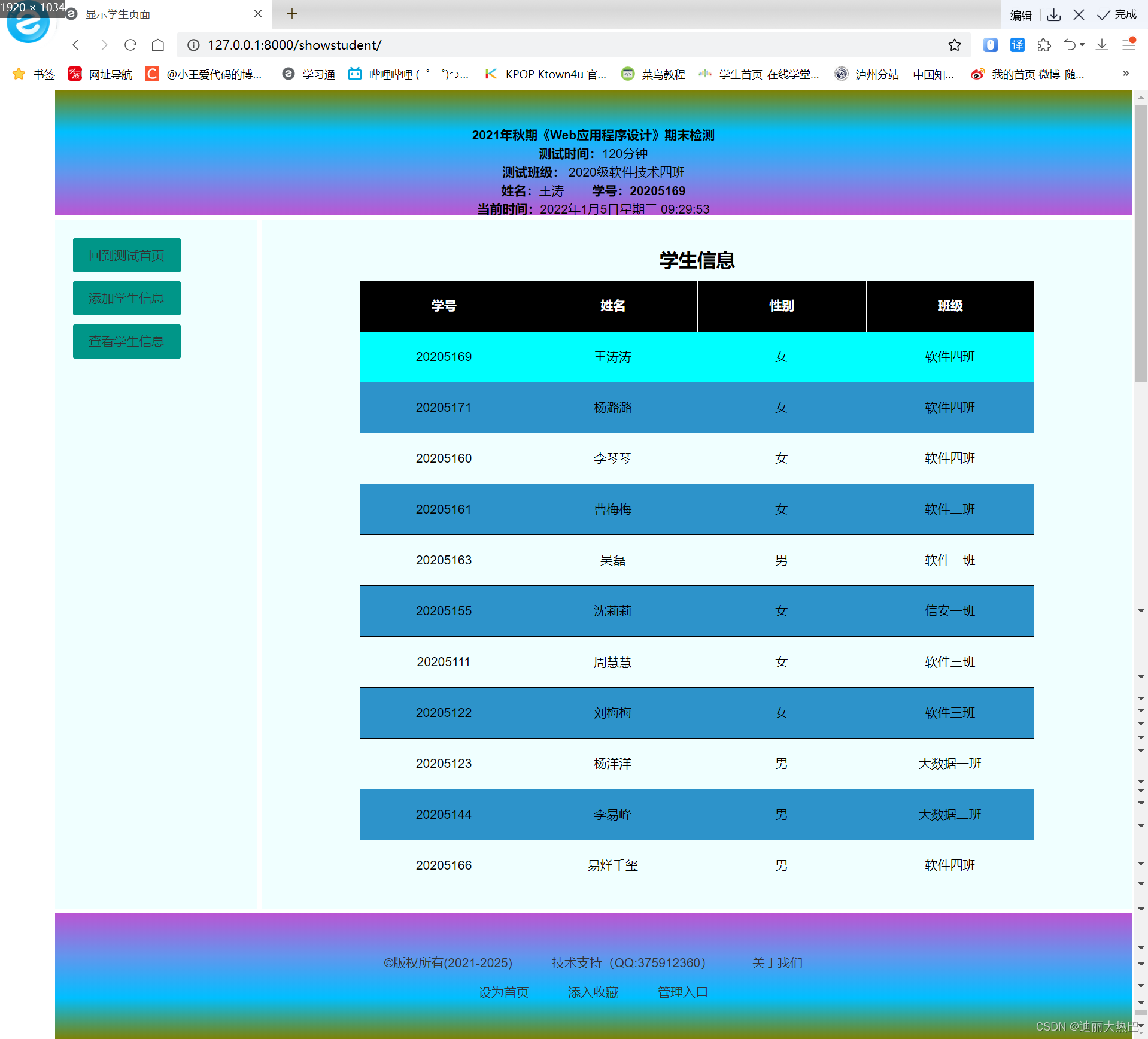Open the 书签 bookmarks folder
The height and width of the screenshot is (1039, 1148).
pos(34,74)
